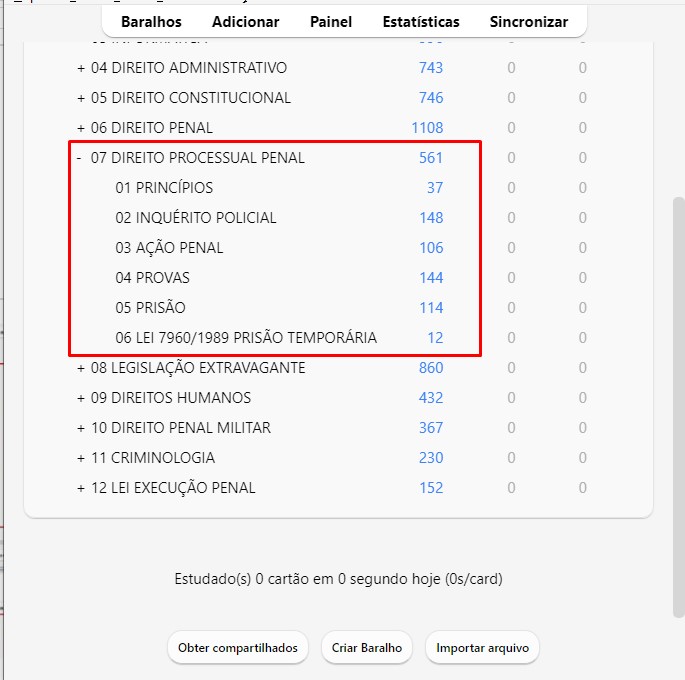The width and height of the screenshot is (685, 680).
Task: Click Sincronizar in the top bar
Action: click(x=529, y=21)
